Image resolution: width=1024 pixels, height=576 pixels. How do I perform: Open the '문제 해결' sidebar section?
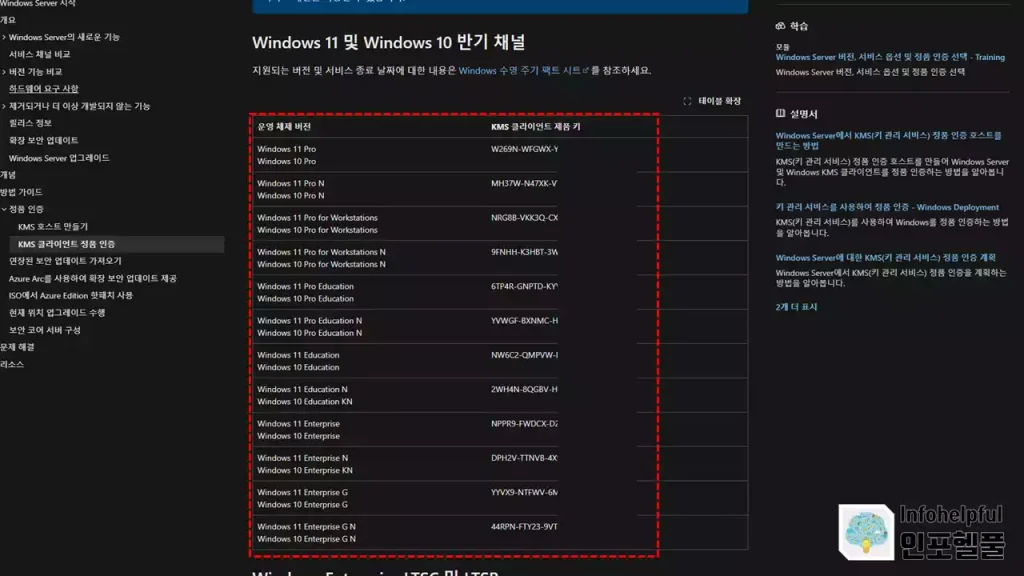(17, 347)
